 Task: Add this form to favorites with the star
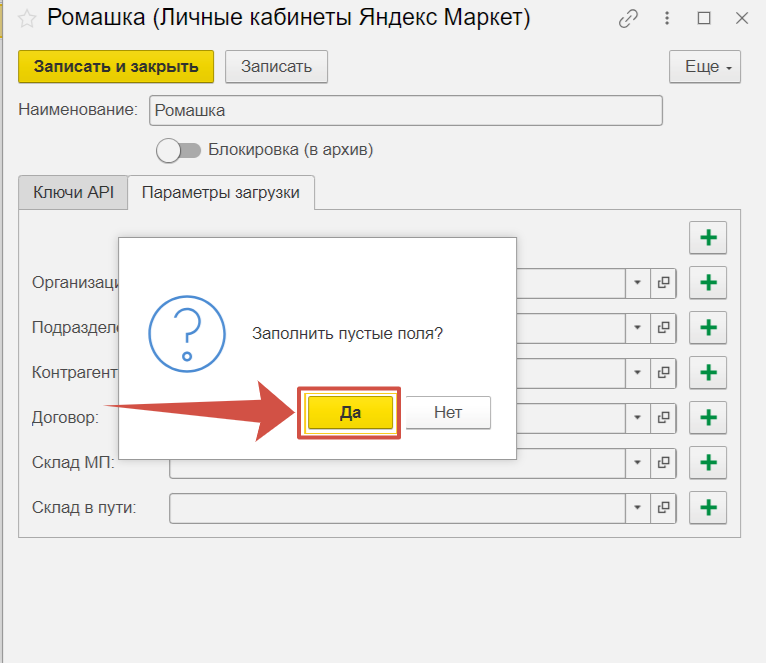click(x=27, y=18)
